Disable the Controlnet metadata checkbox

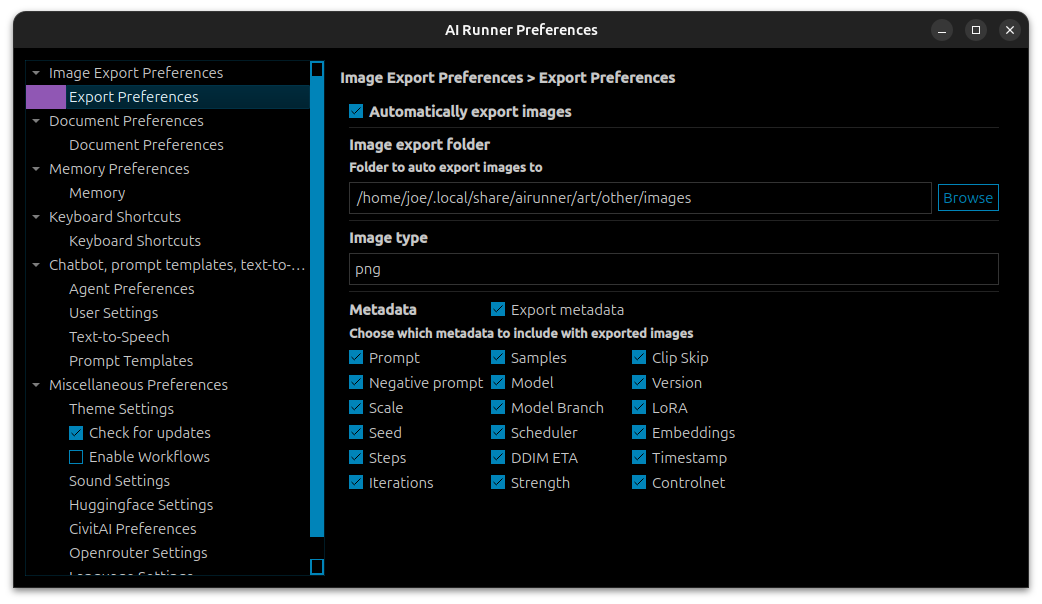pyautogui.click(x=639, y=483)
